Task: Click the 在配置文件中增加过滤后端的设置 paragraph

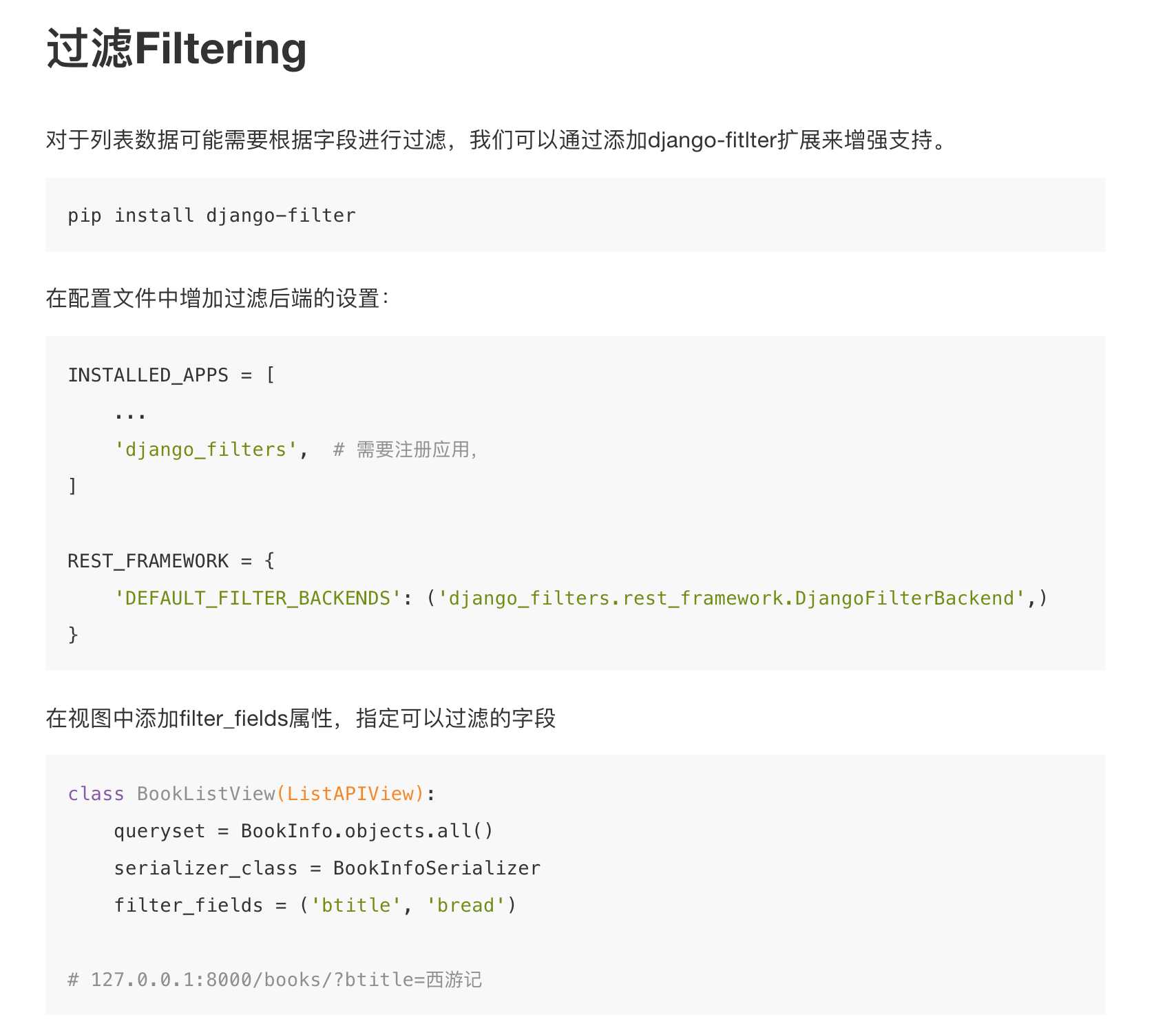Action: pos(218,299)
